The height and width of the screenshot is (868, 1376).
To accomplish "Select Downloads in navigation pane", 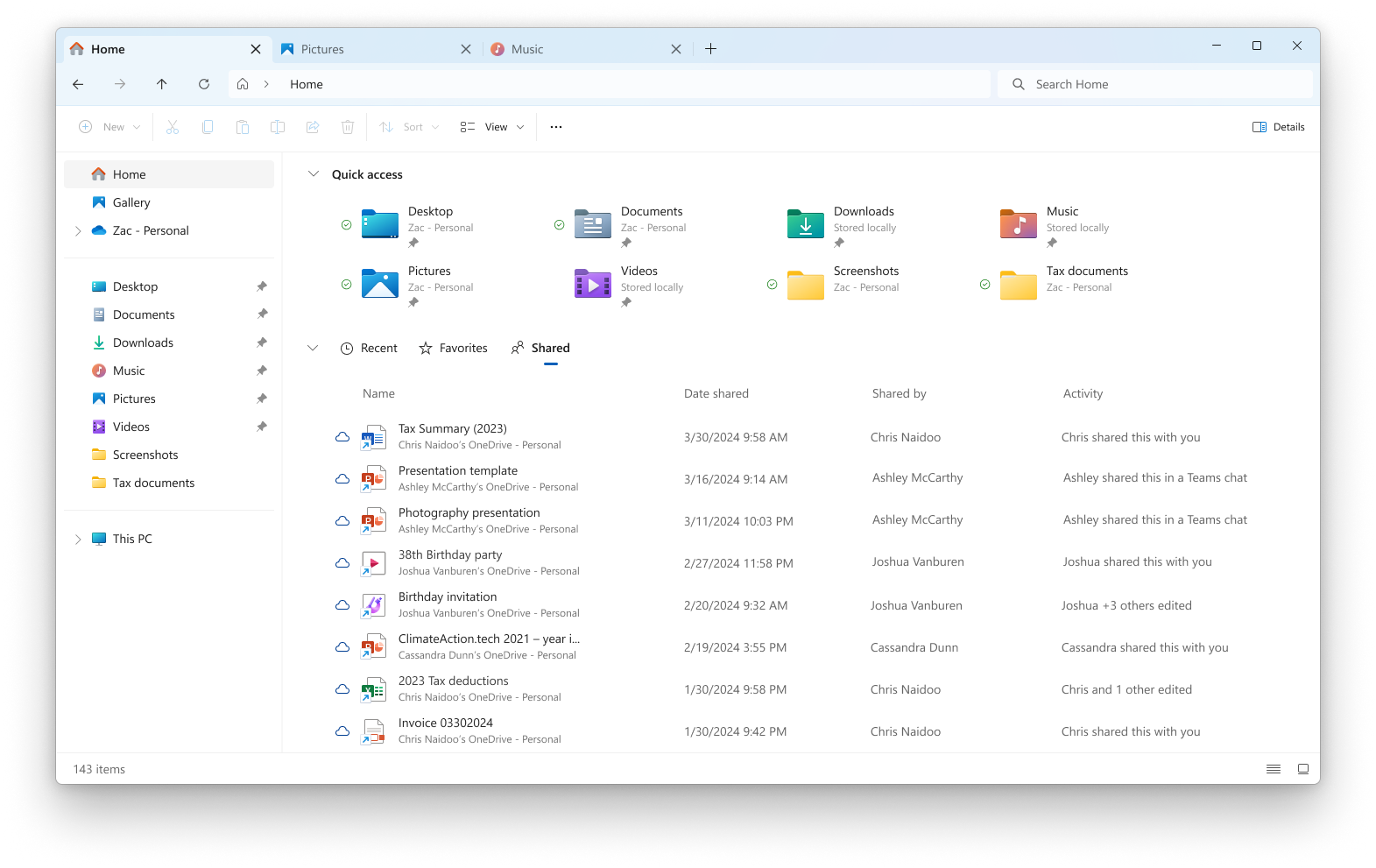I will coord(169,342).
